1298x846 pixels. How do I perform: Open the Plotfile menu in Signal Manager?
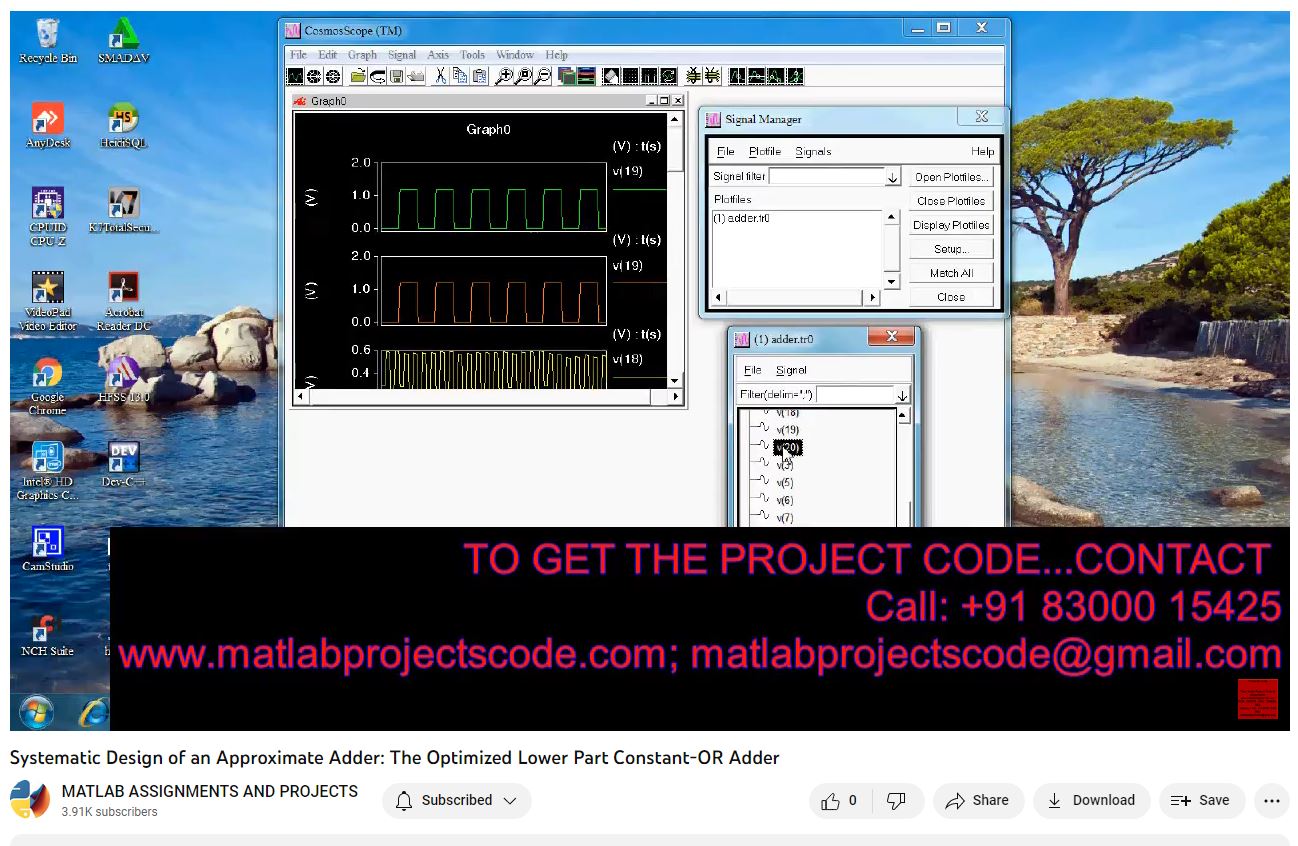pos(765,152)
